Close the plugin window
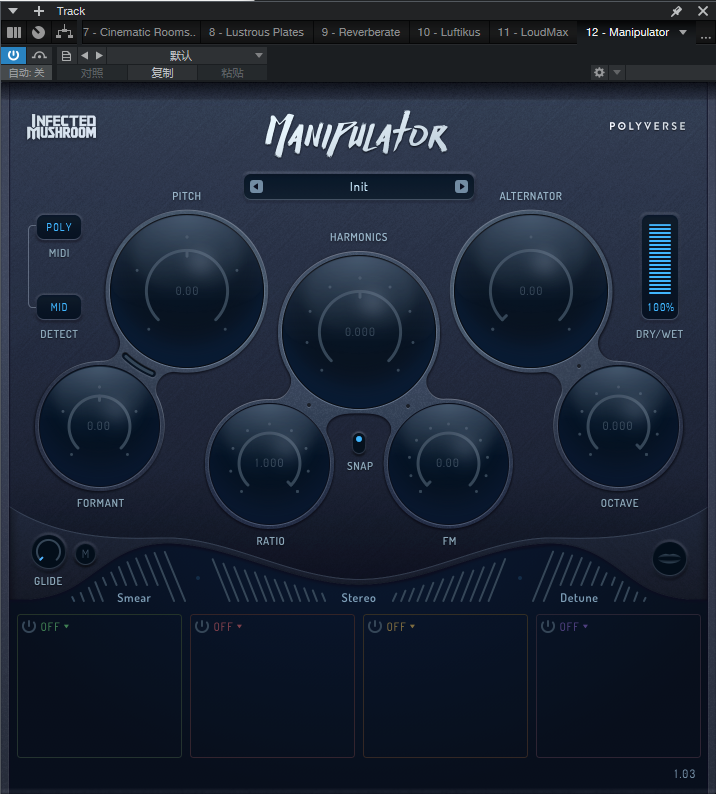The image size is (716, 794). pos(703,11)
